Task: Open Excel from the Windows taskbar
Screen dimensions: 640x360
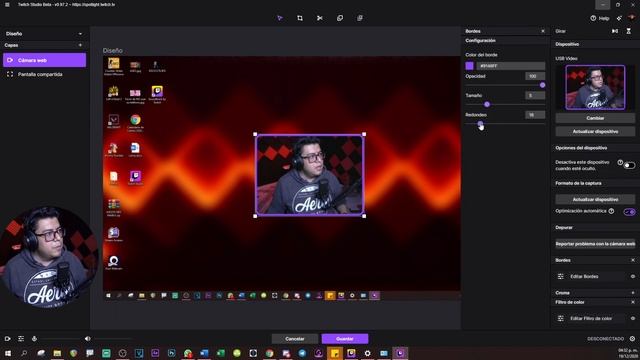Action: pyautogui.click(x=221, y=353)
